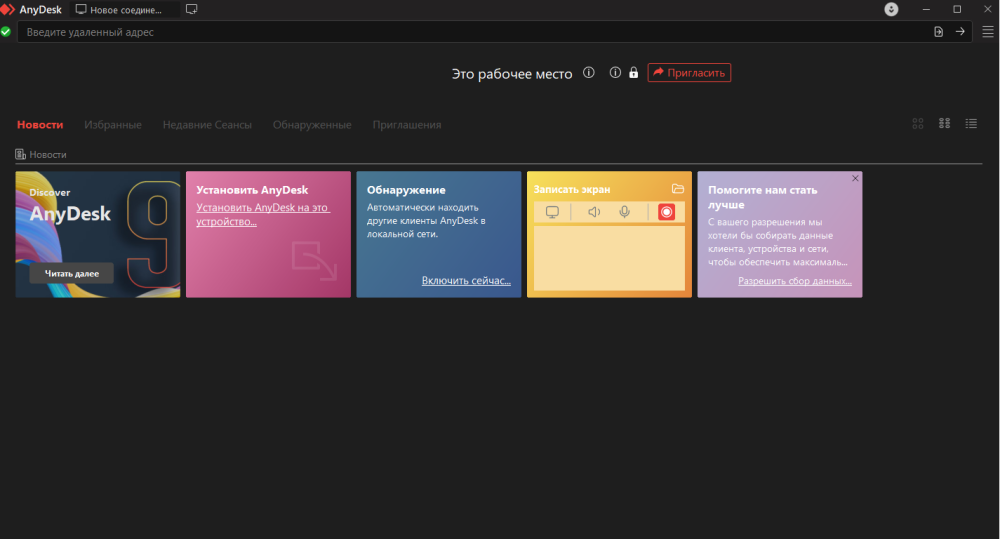Click the recording preview area on yellow card

(609, 258)
